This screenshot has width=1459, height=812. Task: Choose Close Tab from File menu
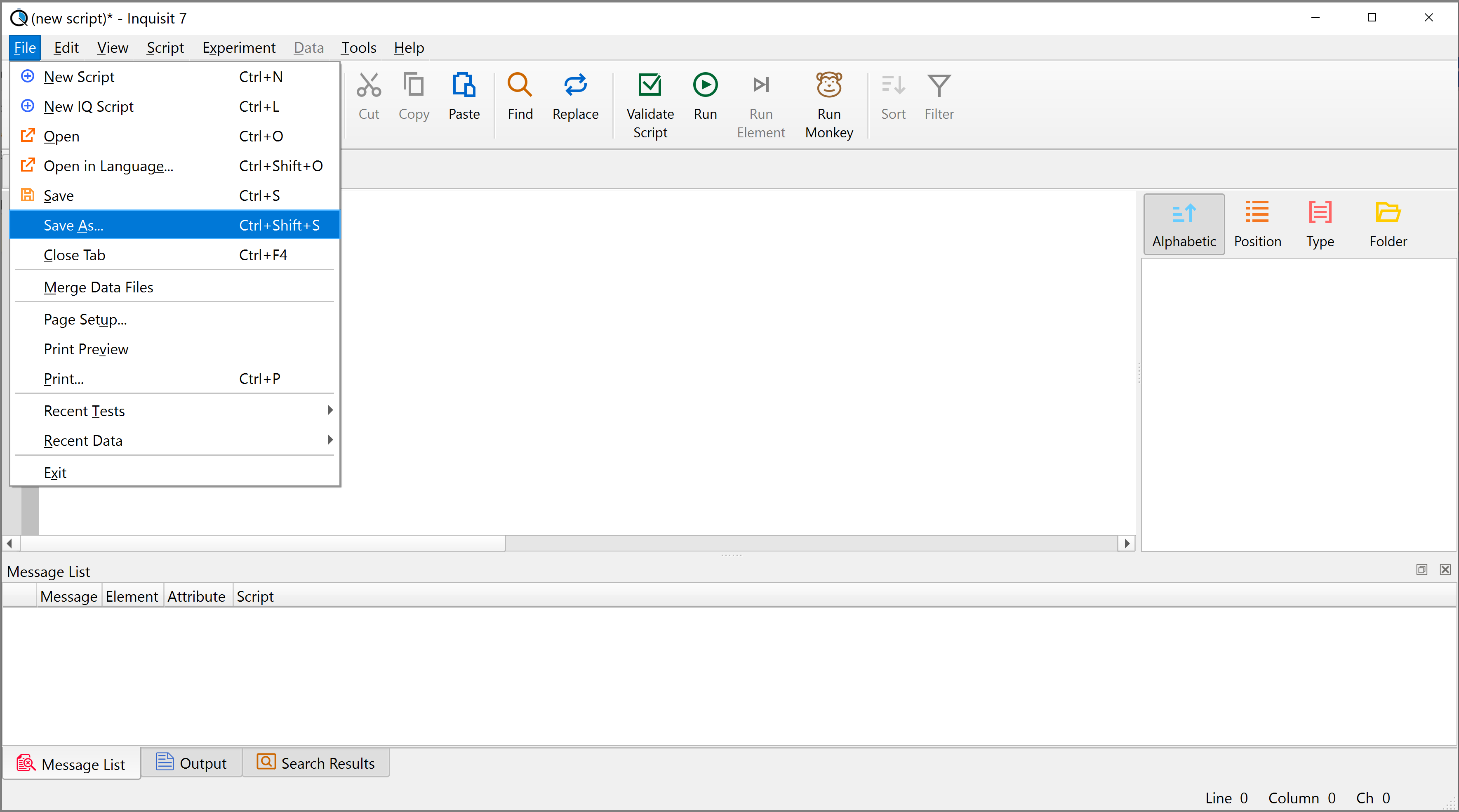174,255
